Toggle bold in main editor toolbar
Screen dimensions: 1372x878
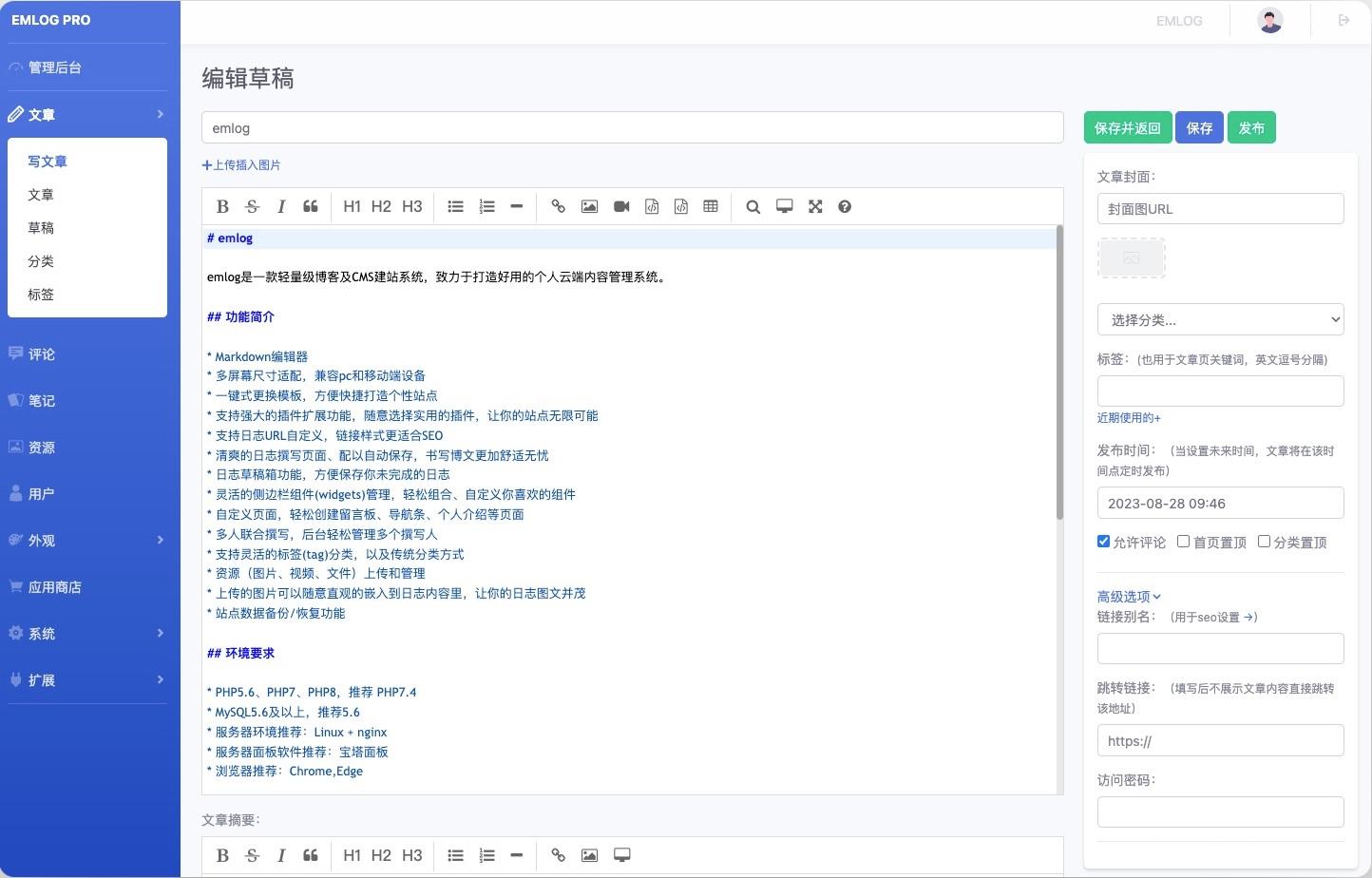222,206
